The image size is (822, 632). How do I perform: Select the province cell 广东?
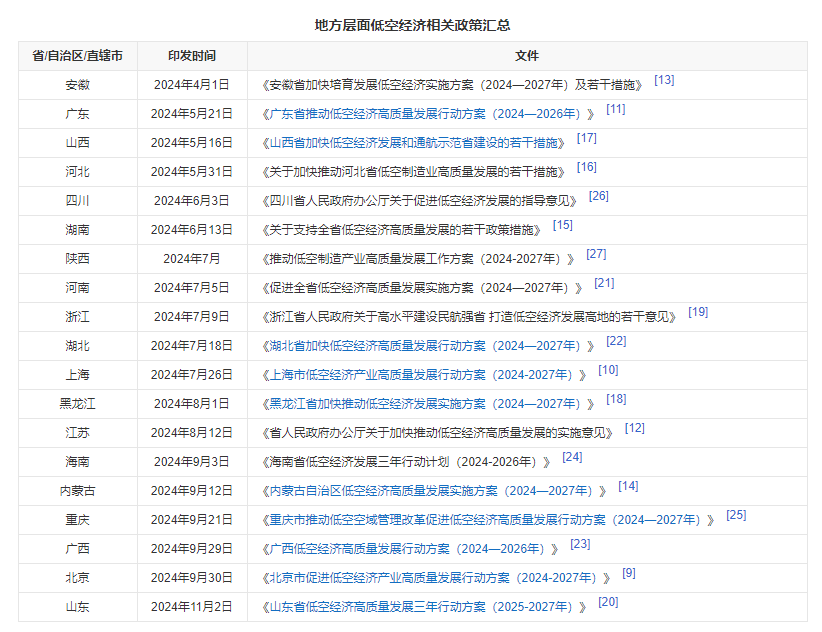[x=78, y=114]
